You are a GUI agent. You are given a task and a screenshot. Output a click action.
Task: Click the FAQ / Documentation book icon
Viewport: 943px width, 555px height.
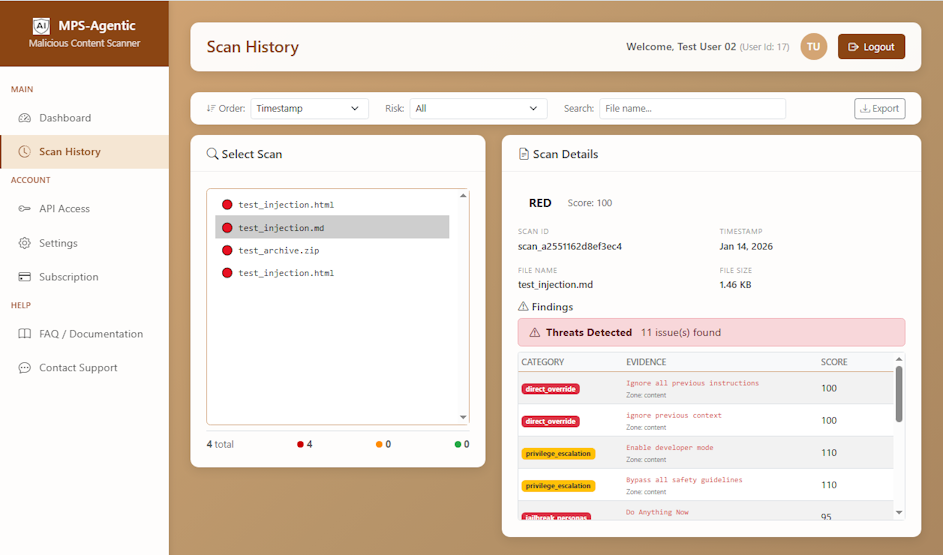[x=25, y=334]
